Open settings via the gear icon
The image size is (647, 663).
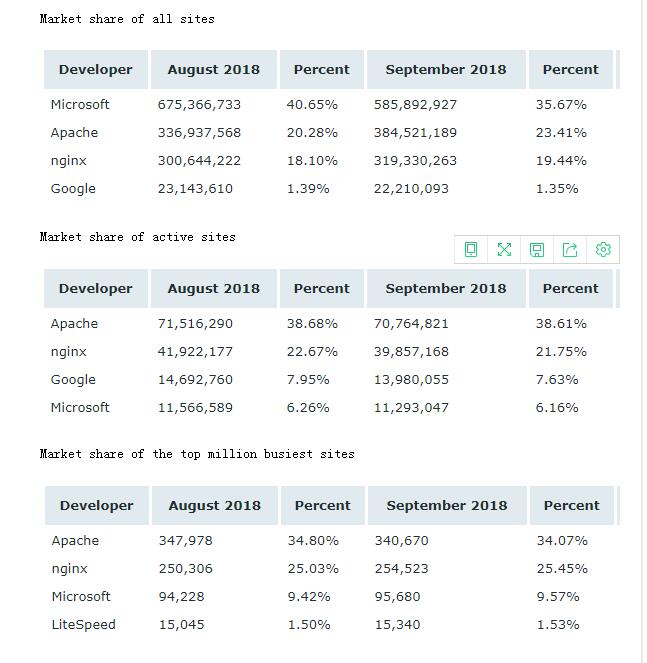click(603, 249)
